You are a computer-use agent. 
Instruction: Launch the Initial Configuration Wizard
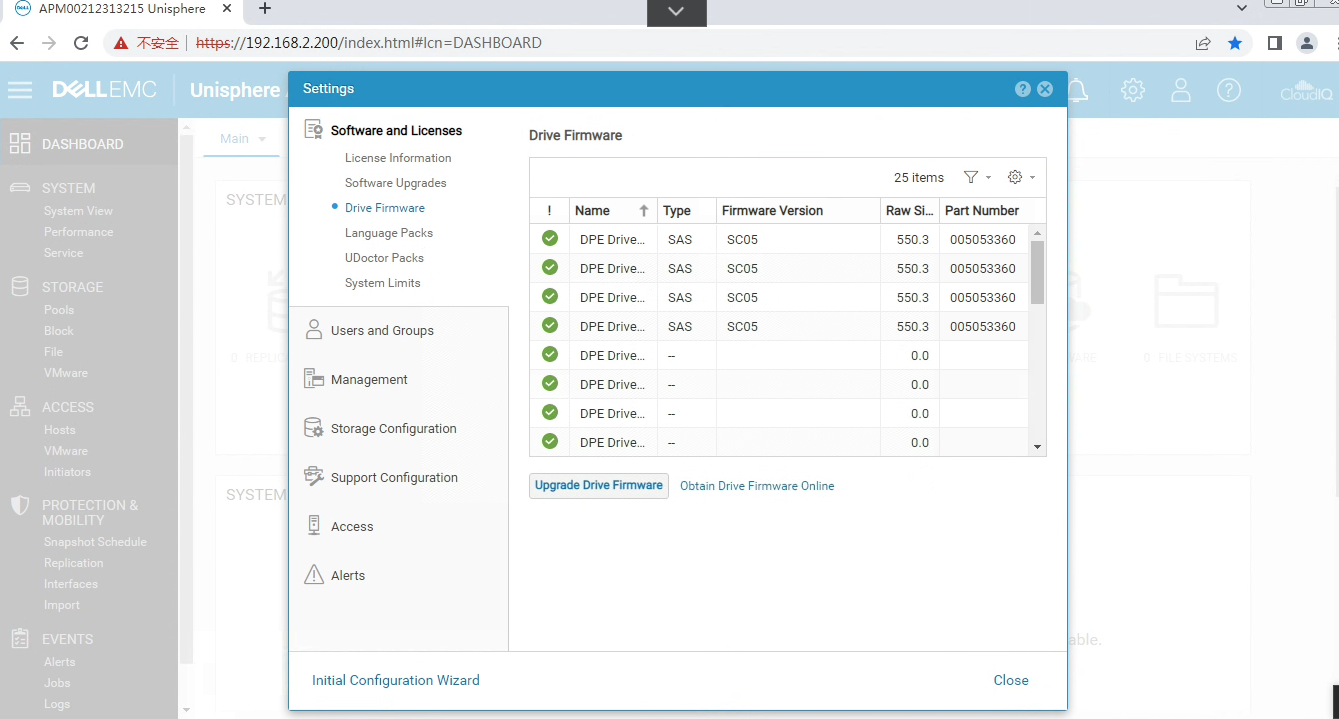pos(396,680)
